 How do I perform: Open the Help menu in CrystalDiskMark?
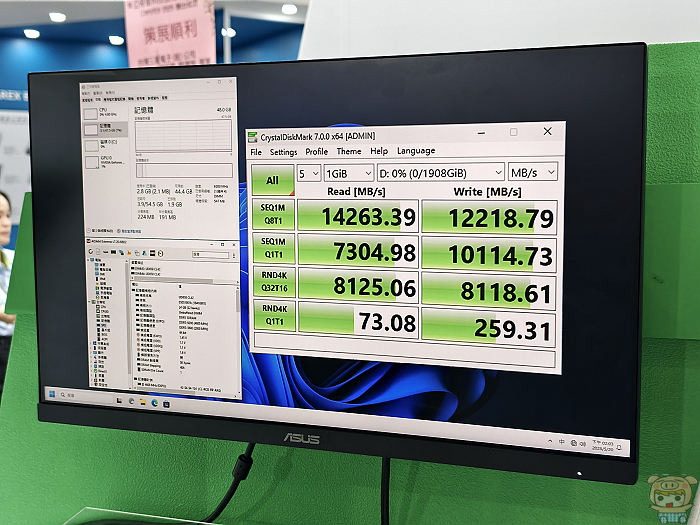click(379, 151)
